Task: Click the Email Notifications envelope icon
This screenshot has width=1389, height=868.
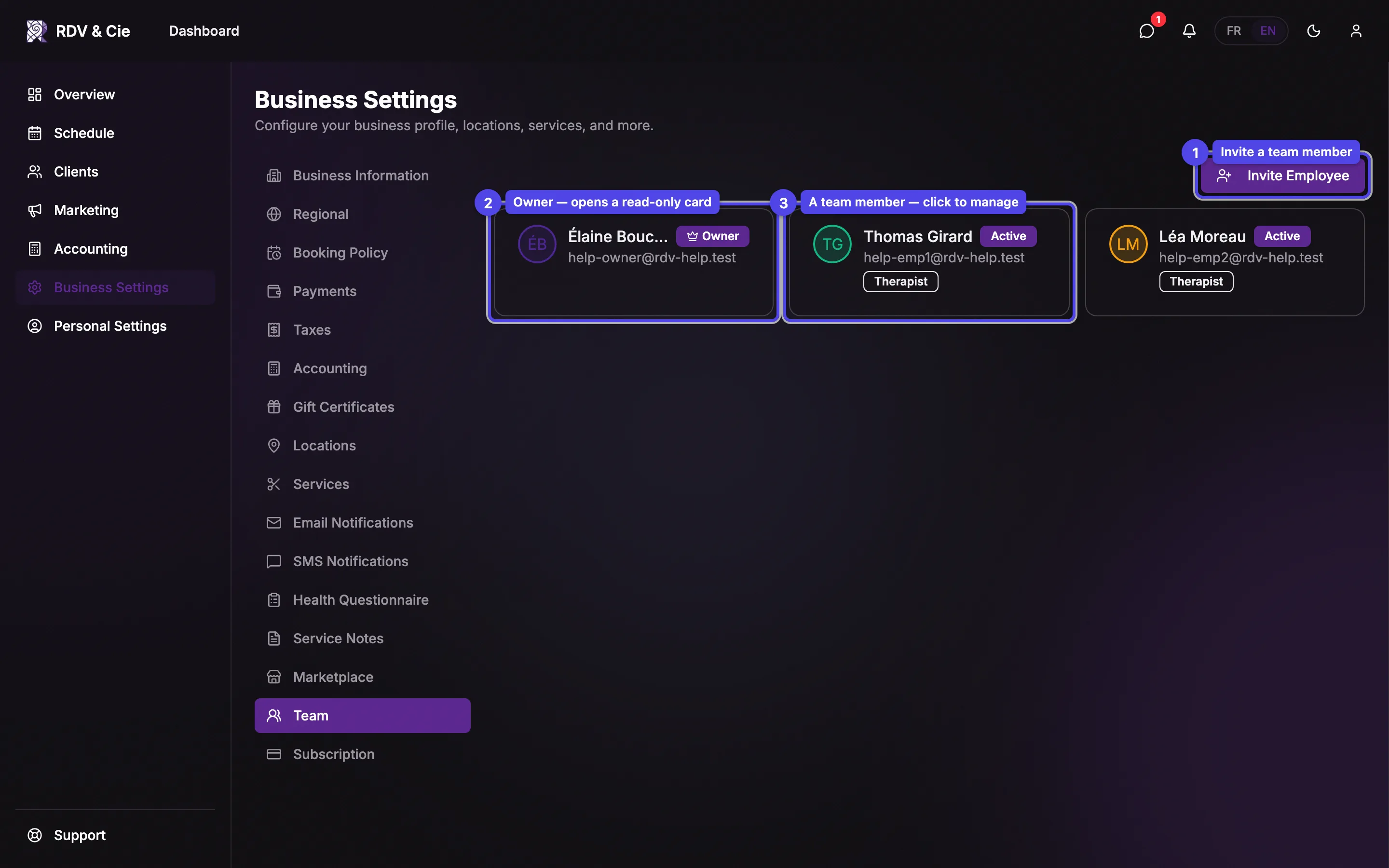Action: 274,522
